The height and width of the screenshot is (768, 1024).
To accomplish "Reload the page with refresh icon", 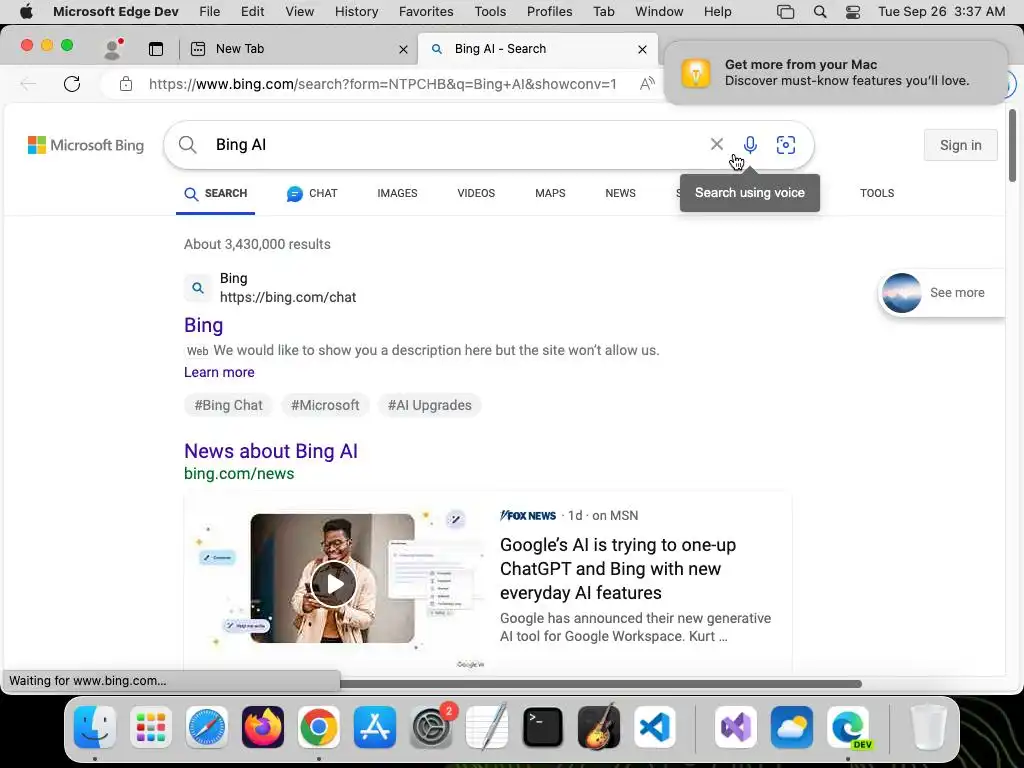I will point(72,84).
